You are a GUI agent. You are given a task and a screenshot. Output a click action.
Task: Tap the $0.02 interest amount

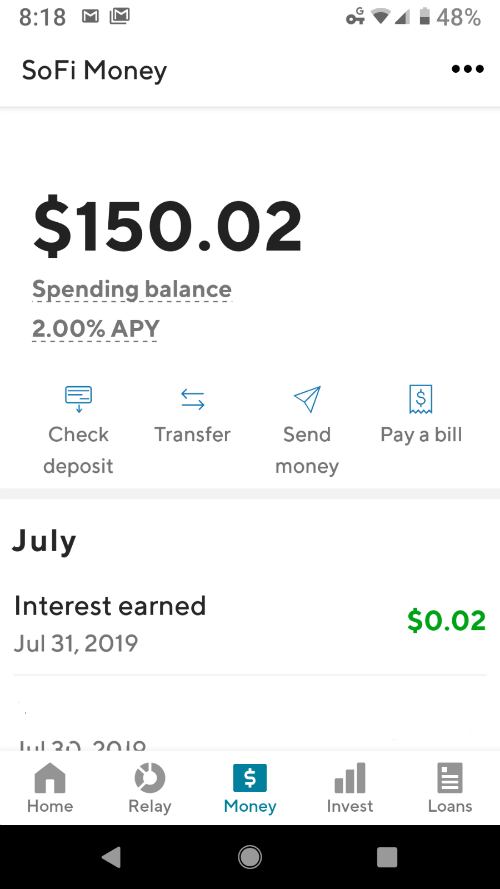coord(447,620)
